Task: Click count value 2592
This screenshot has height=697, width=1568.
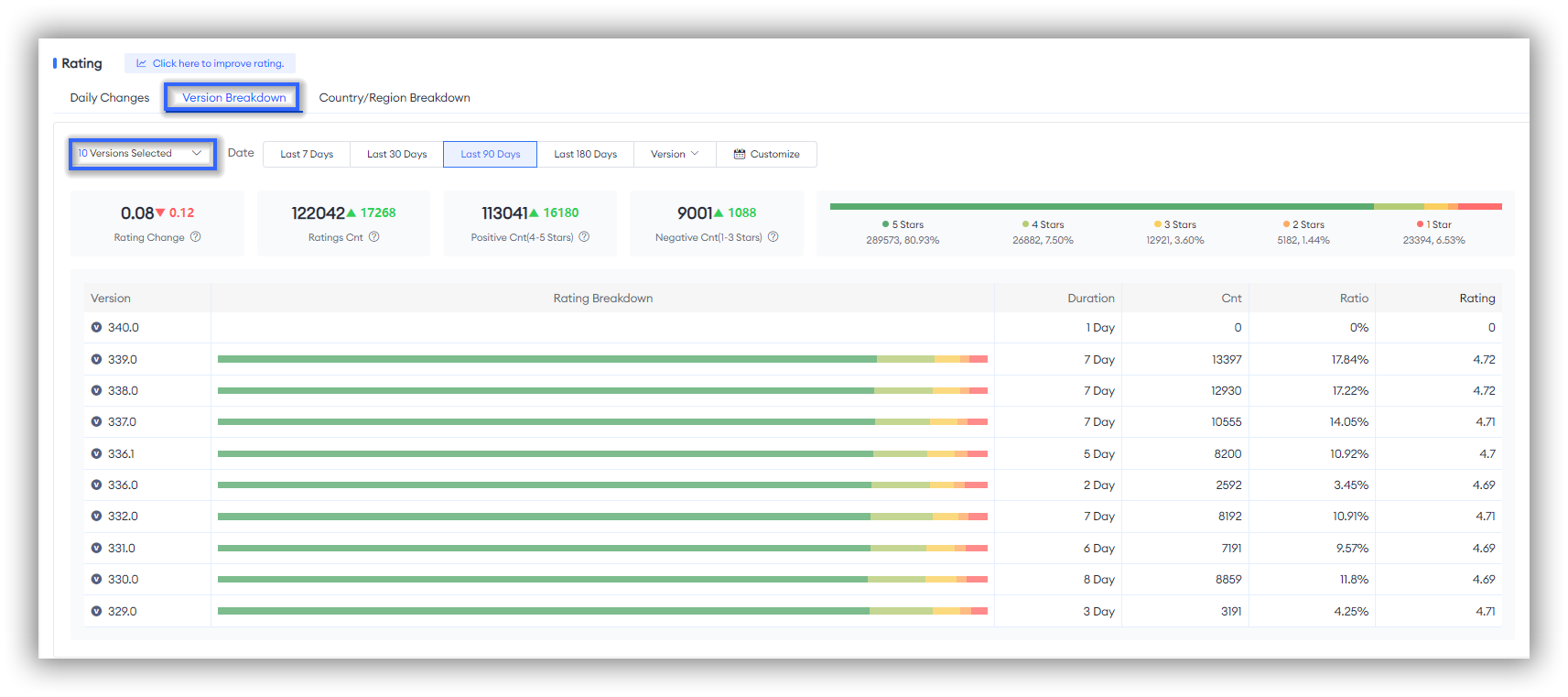Action: 1228,485
